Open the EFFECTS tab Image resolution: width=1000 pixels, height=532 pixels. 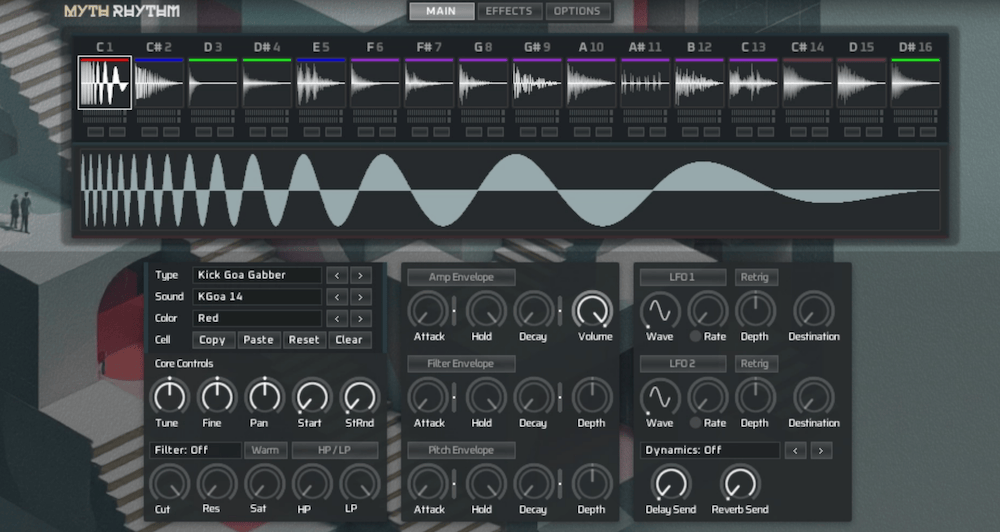(x=509, y=11)
